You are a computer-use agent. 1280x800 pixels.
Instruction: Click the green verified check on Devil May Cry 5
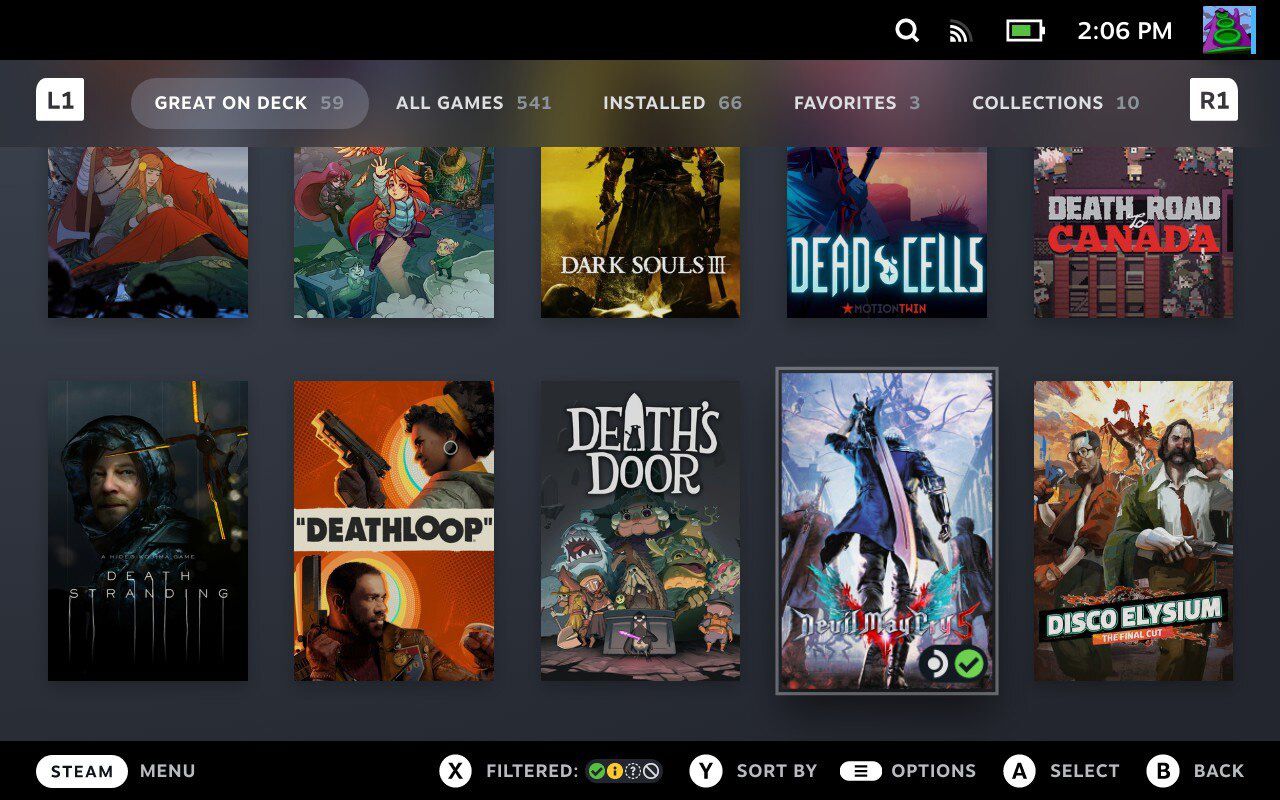(969, 663)
